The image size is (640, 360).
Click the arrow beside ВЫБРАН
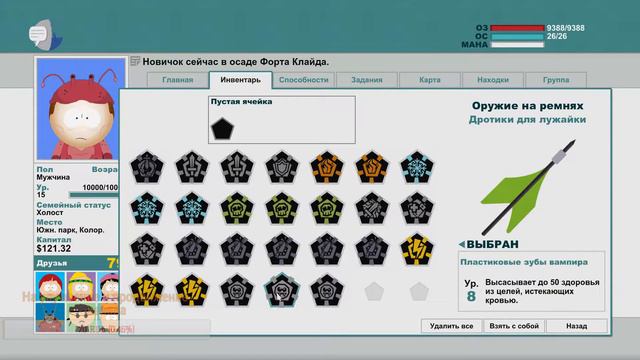click(x=462, y=244)
